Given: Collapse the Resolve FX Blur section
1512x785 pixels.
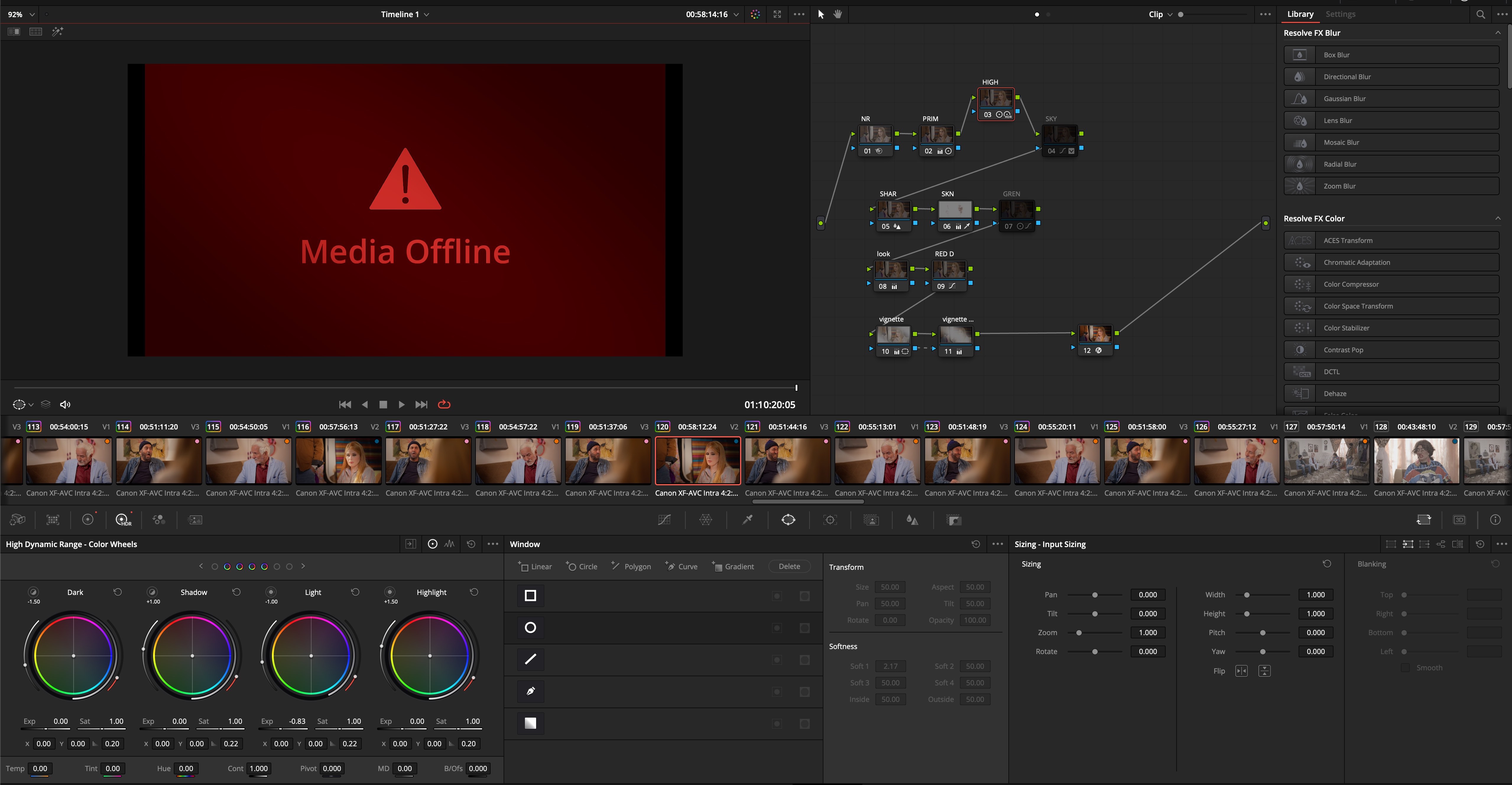Looking at the screenshot, I should pyautogui.click(x=1497, y=33).
